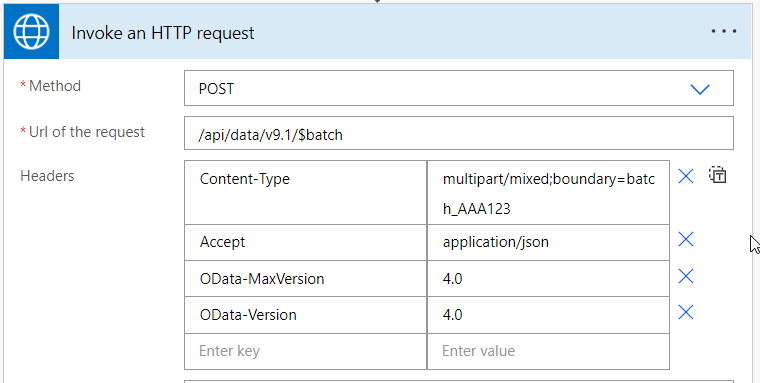The height and width of the screenshot is (383, 760).
Task: Delete the OData-Version header row
Action: point(686,312)
